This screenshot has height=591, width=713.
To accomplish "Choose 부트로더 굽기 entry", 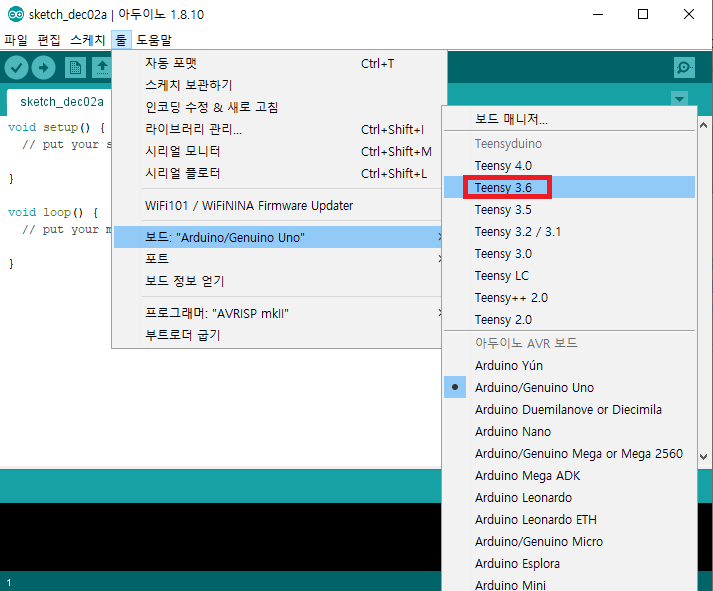I will click(277, 335).
